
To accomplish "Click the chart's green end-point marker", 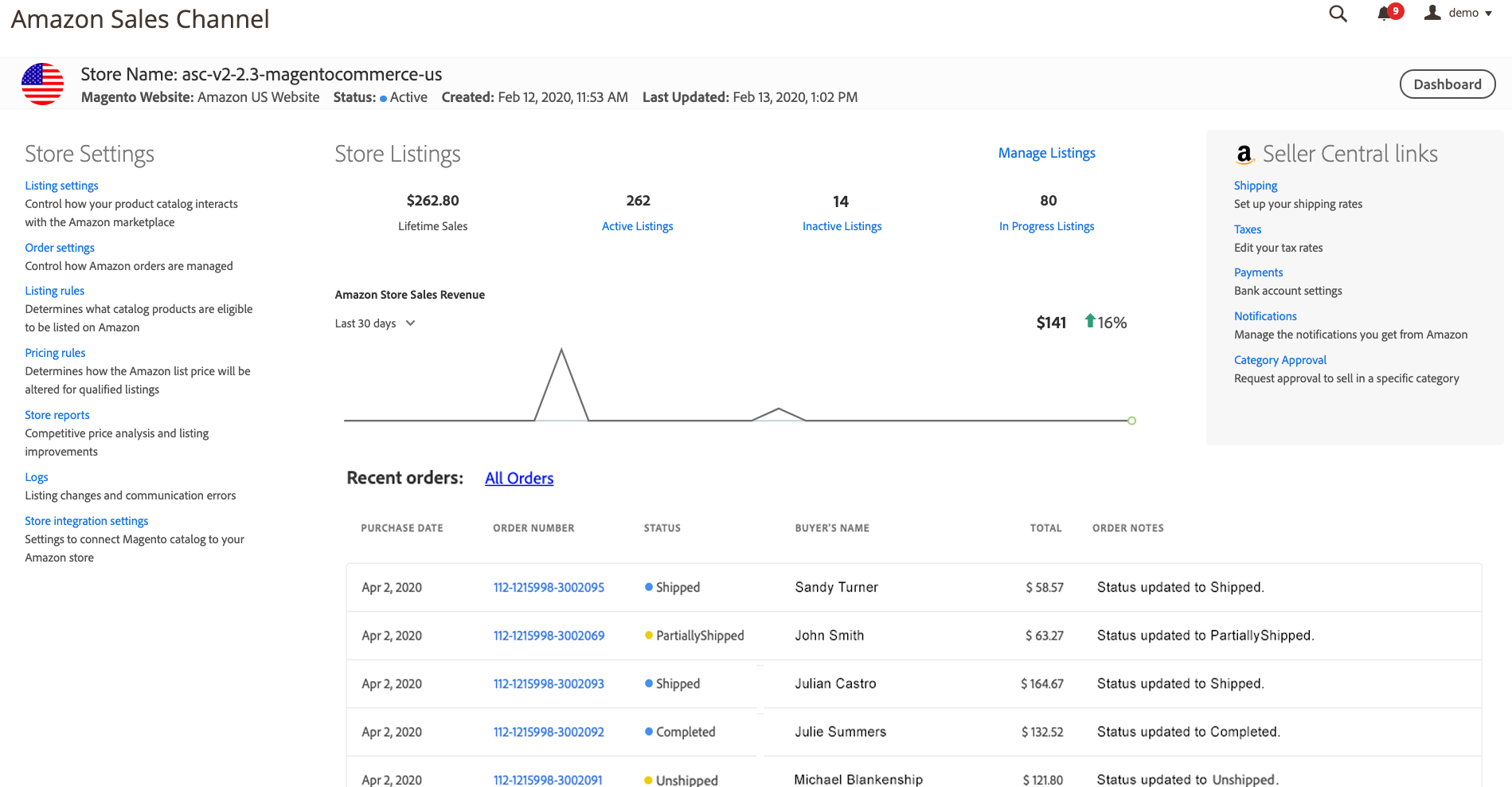I will 1131,421.
